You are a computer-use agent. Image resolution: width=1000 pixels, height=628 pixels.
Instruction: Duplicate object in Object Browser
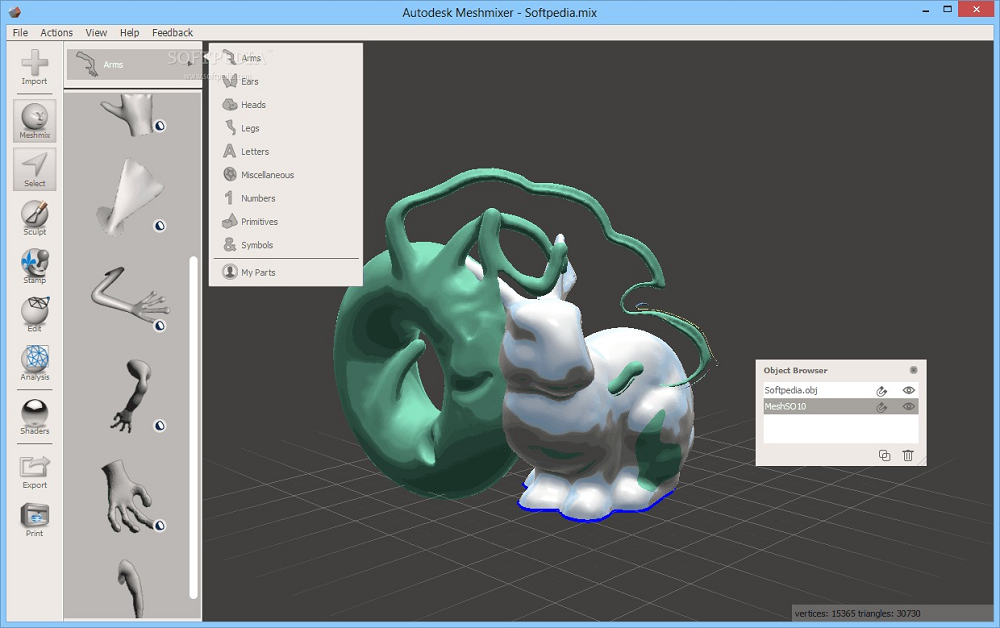(x=884, y=455)
